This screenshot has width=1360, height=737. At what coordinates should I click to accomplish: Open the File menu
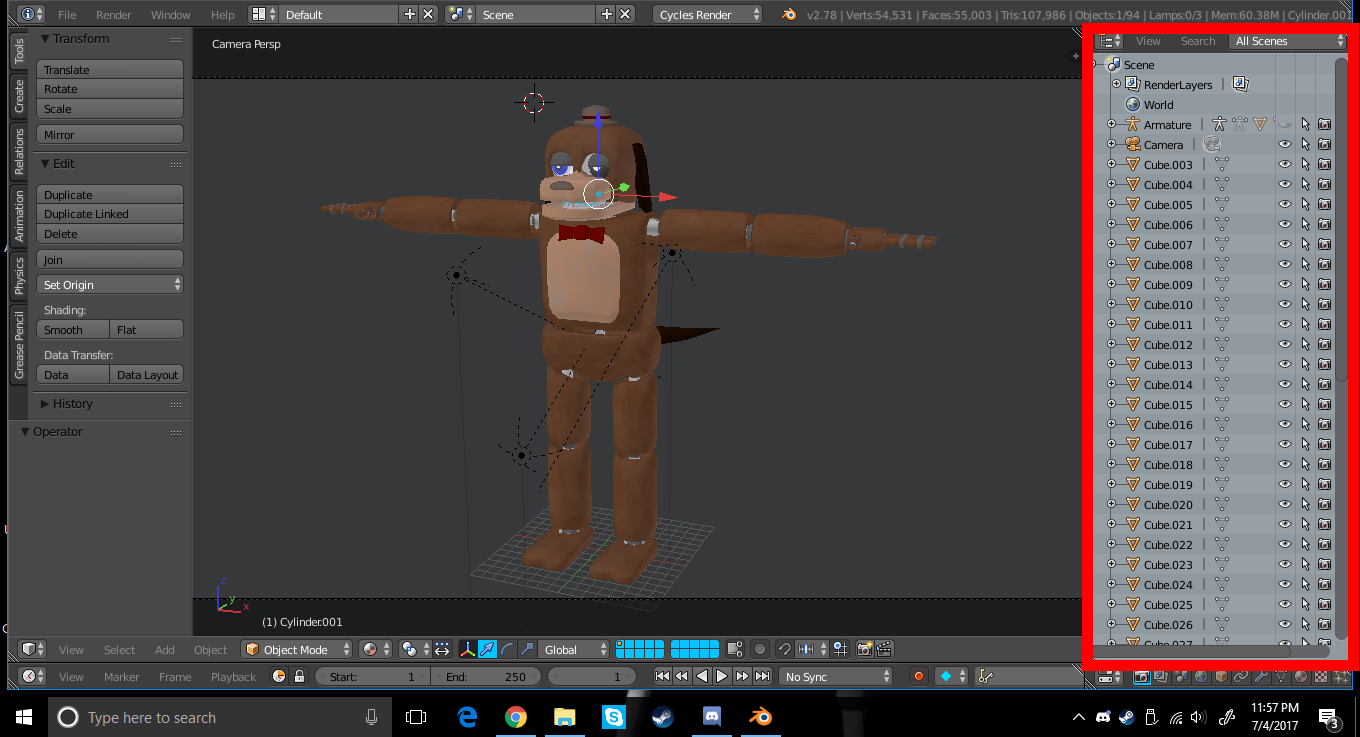pyautogui.click(x=67, y=15)
